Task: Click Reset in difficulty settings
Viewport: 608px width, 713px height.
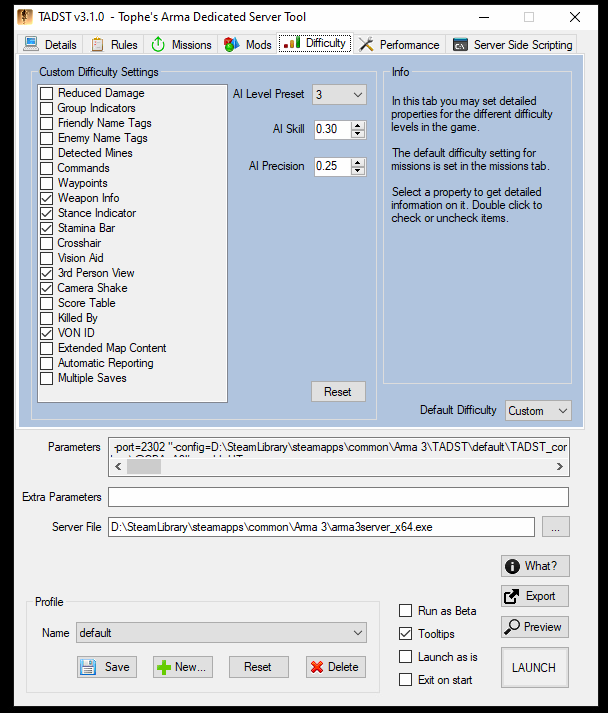Action: [338, 392]
